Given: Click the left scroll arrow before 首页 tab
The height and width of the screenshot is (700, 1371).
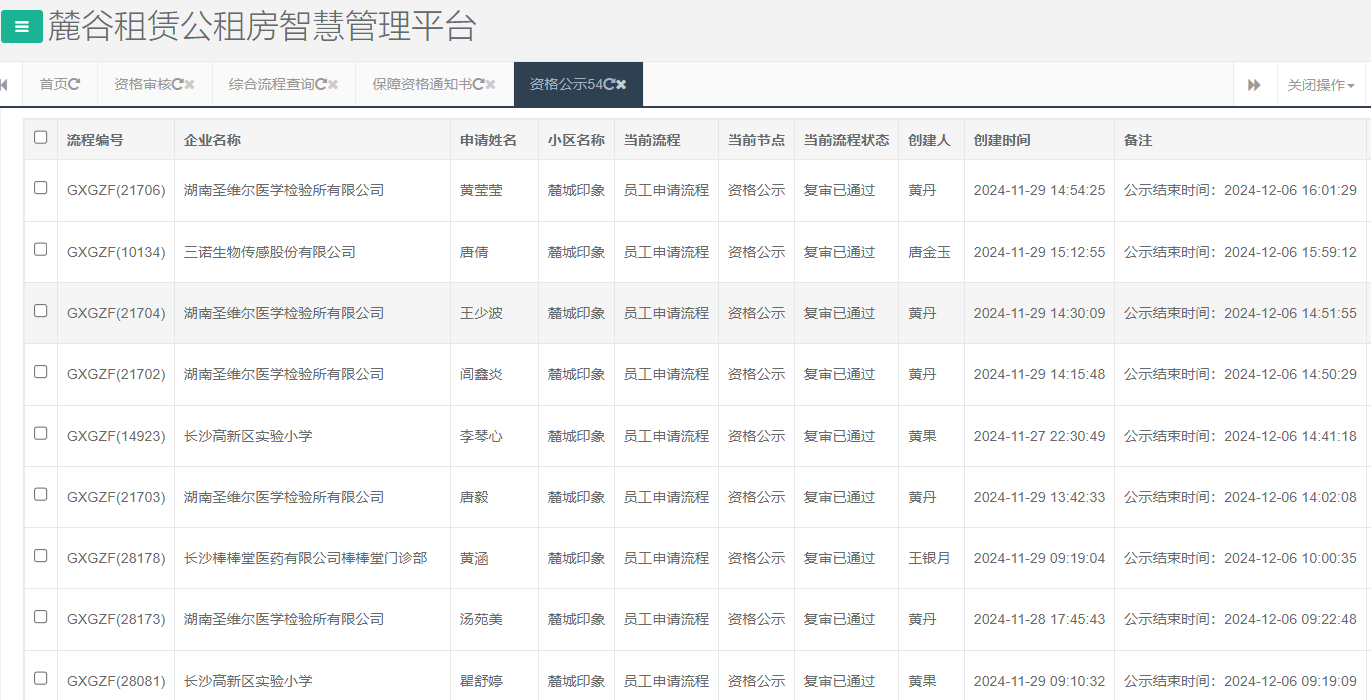Looking at the screenshot, I should (6, 83).
